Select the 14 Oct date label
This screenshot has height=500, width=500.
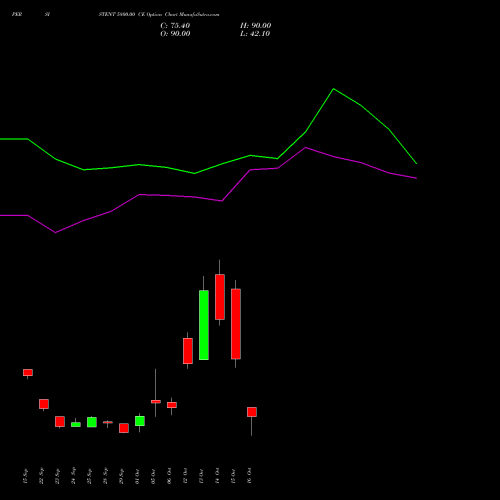(x=217, y=476)
